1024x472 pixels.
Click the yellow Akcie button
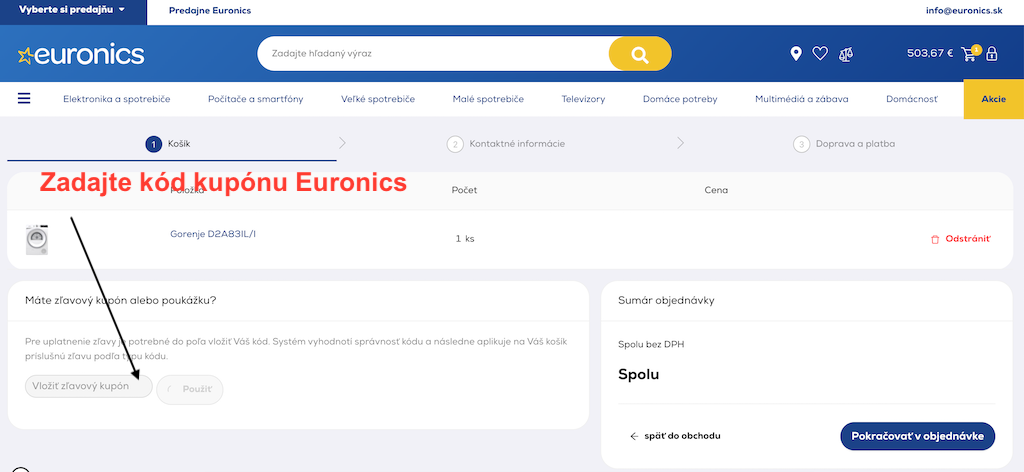993,99
